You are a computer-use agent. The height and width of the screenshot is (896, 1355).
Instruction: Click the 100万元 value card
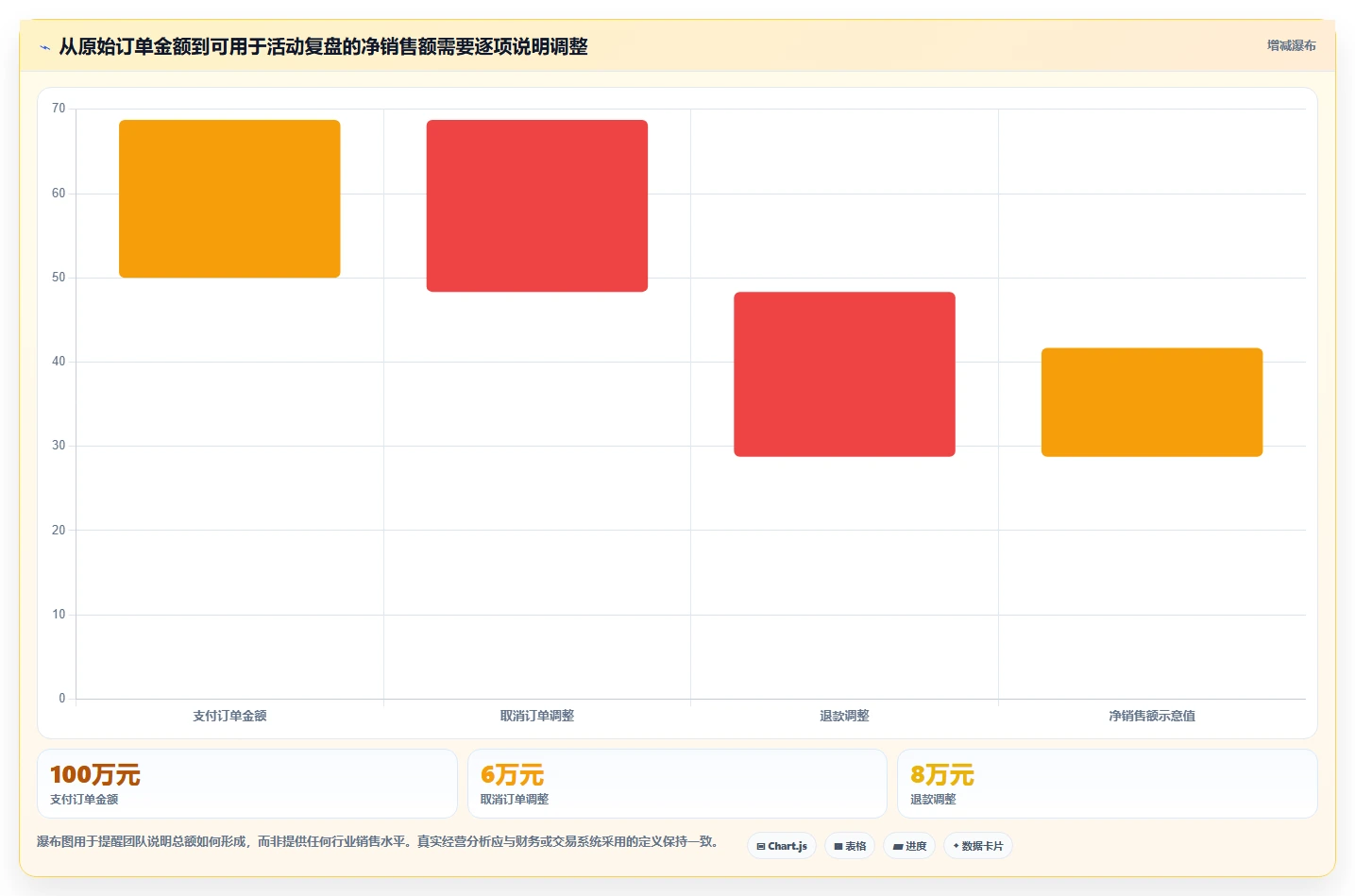pos(247,784)
